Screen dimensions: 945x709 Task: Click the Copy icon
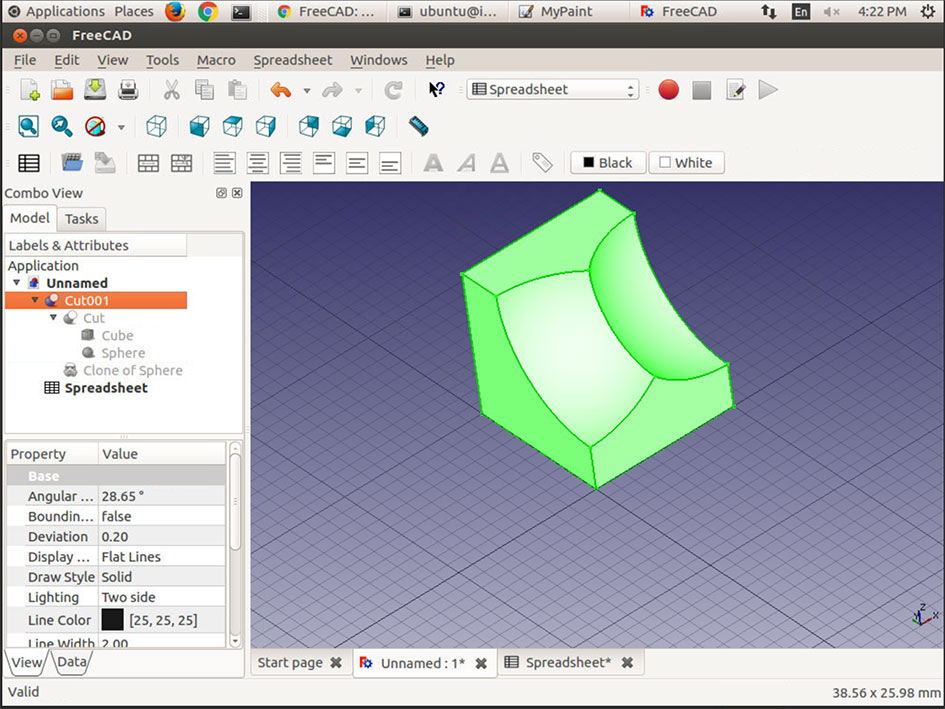click(x=204, y=90)
